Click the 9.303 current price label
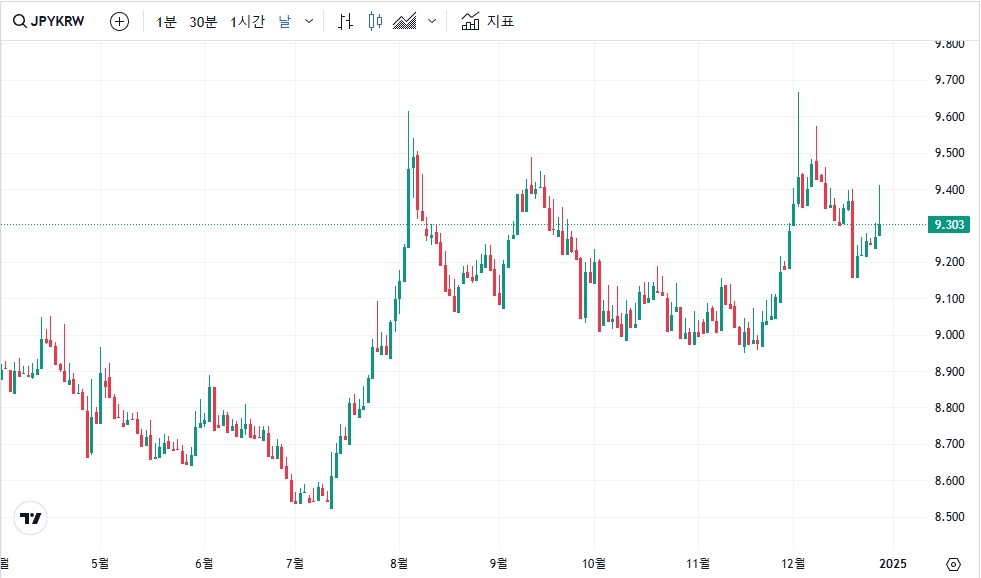The image size is (981, 578). click(x=948, y=225)
